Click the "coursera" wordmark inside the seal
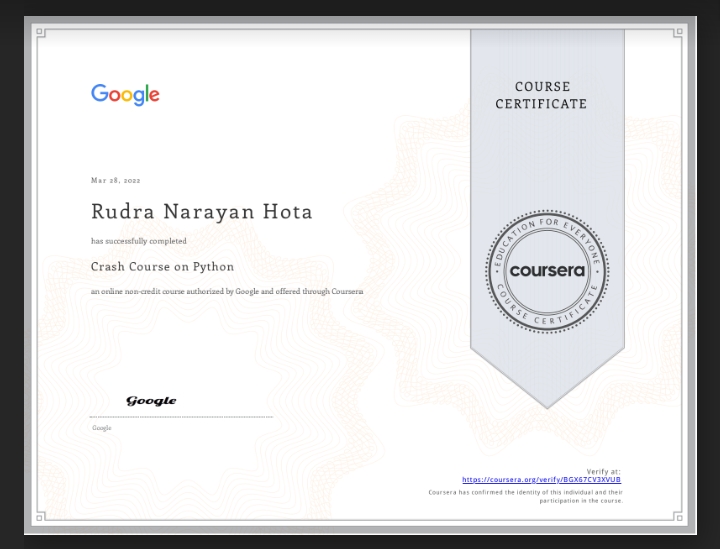 pos(547,271)
